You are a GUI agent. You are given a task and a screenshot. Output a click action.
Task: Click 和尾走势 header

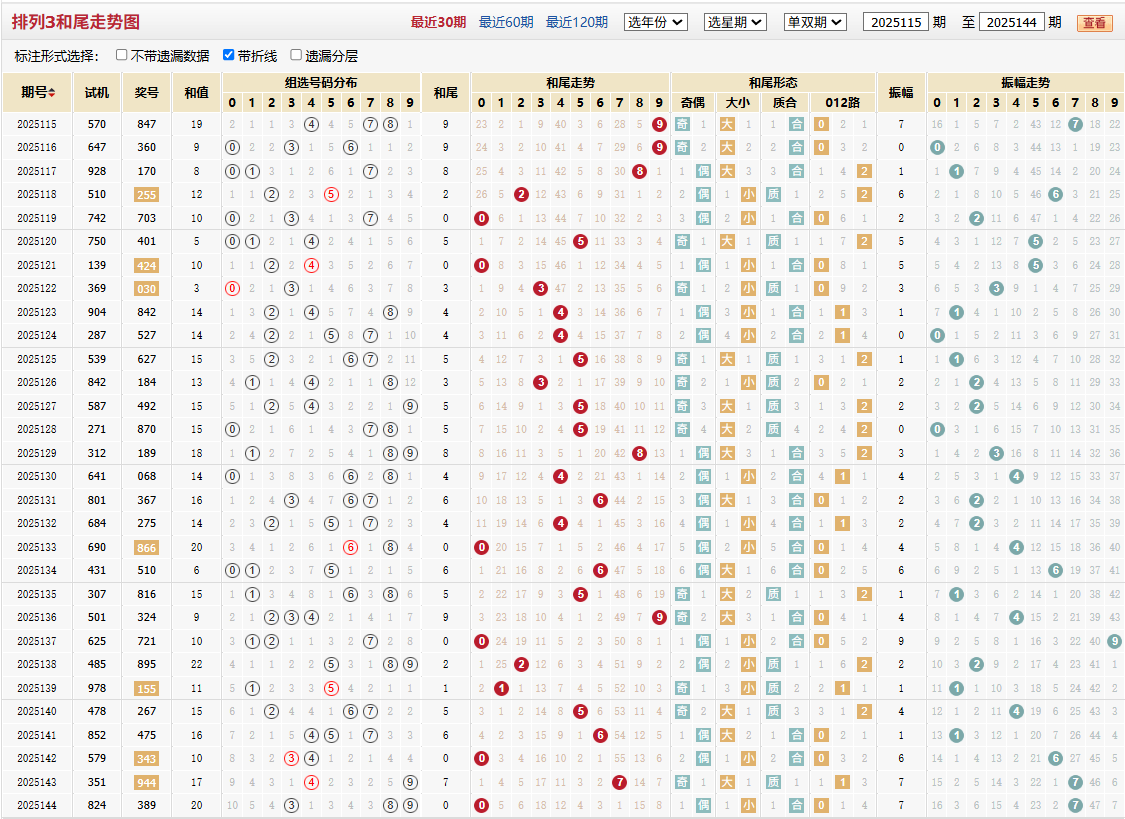click(x=570, y=82)
